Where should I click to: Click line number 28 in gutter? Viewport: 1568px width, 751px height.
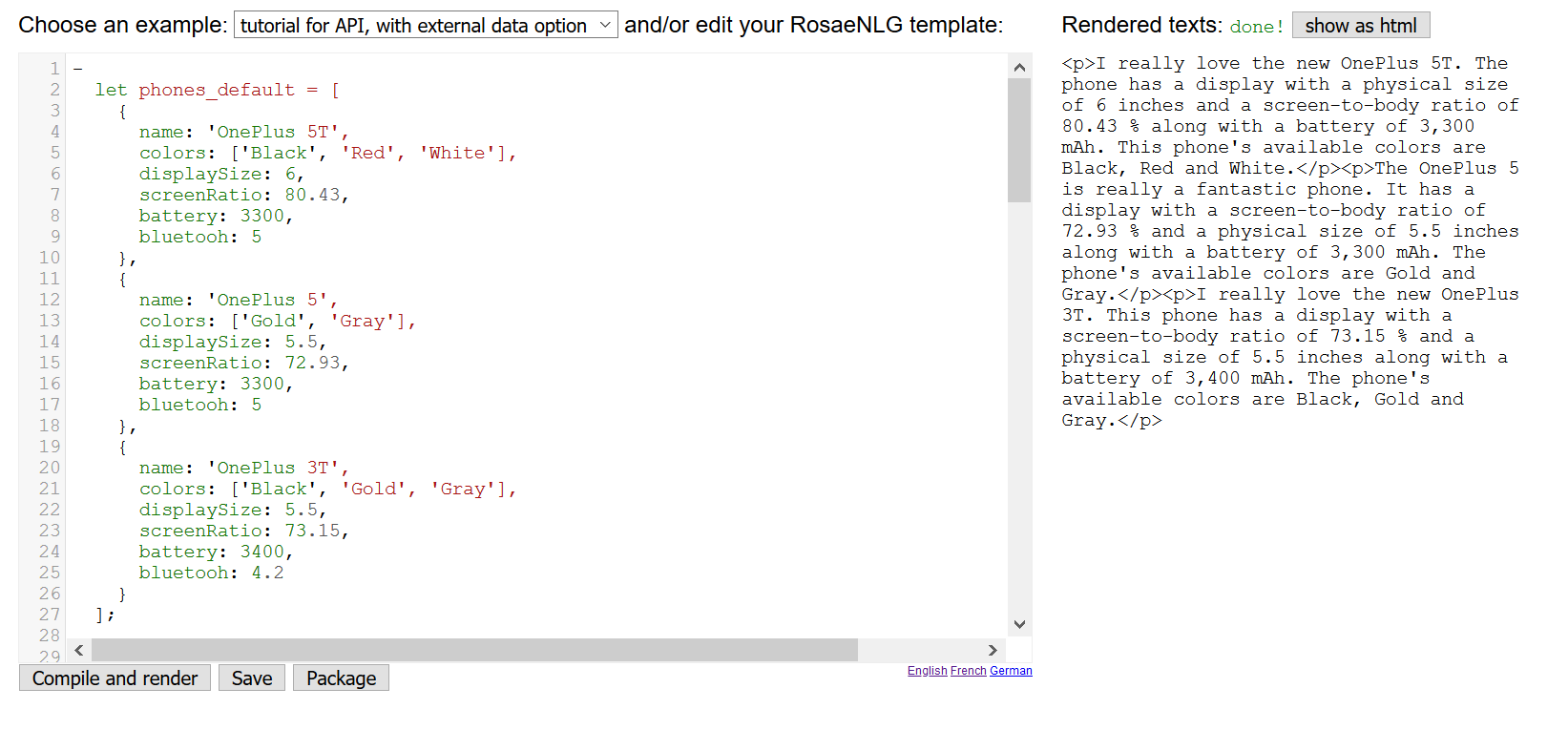coord(50,636)
